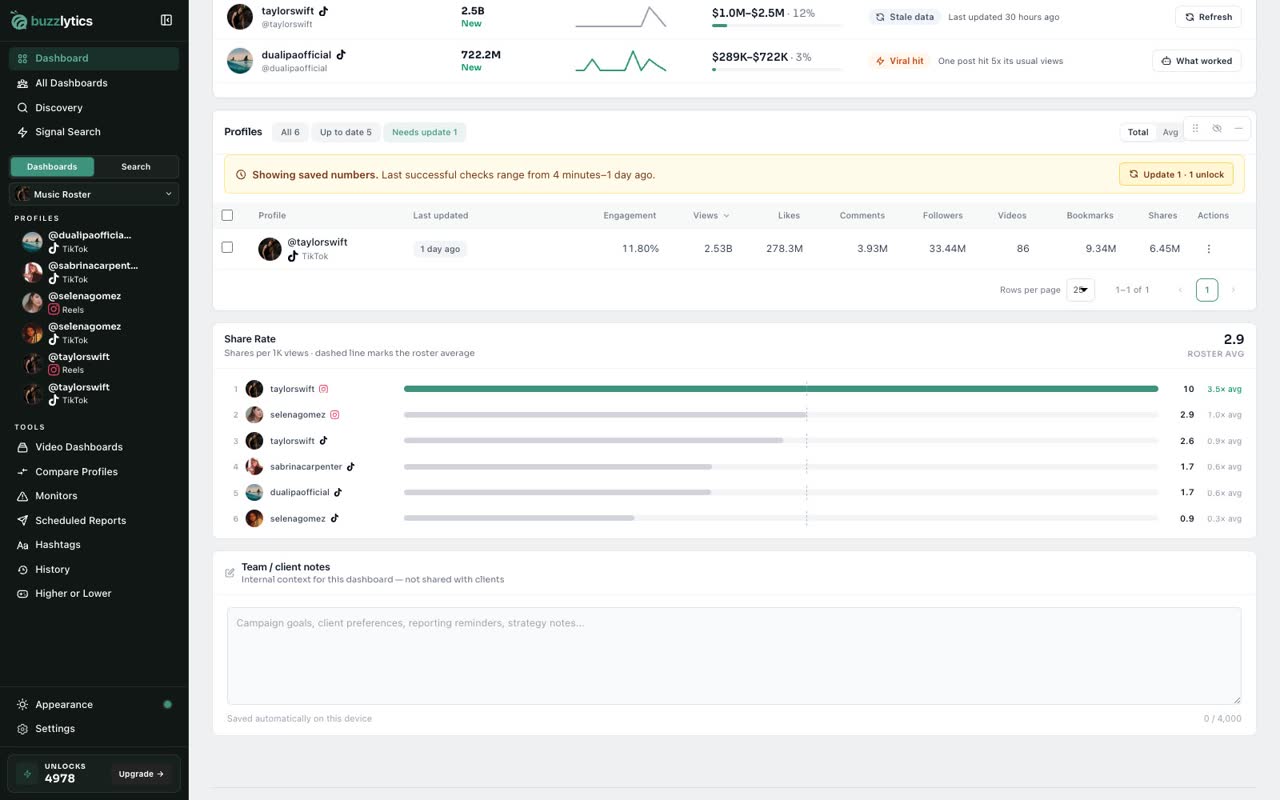Click the What worked button
The image size is (1280, 800).
click(1197, 61)
